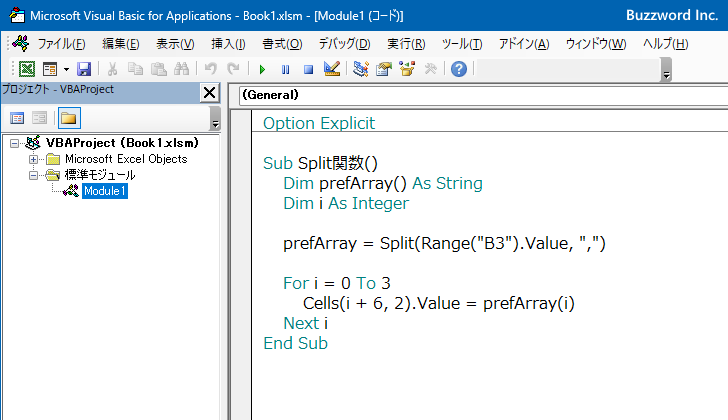The height and width of the screenshot is (420, 728).
Task: Click the Dim i As Integer line
Action: point(346,203)
